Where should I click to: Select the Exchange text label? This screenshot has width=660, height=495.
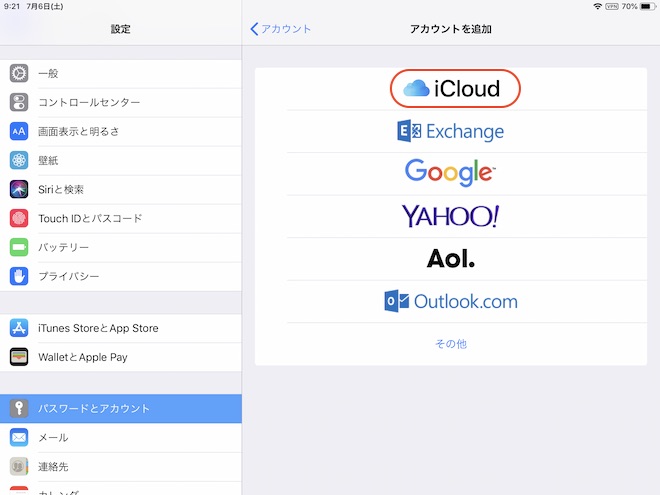point(465,131)
